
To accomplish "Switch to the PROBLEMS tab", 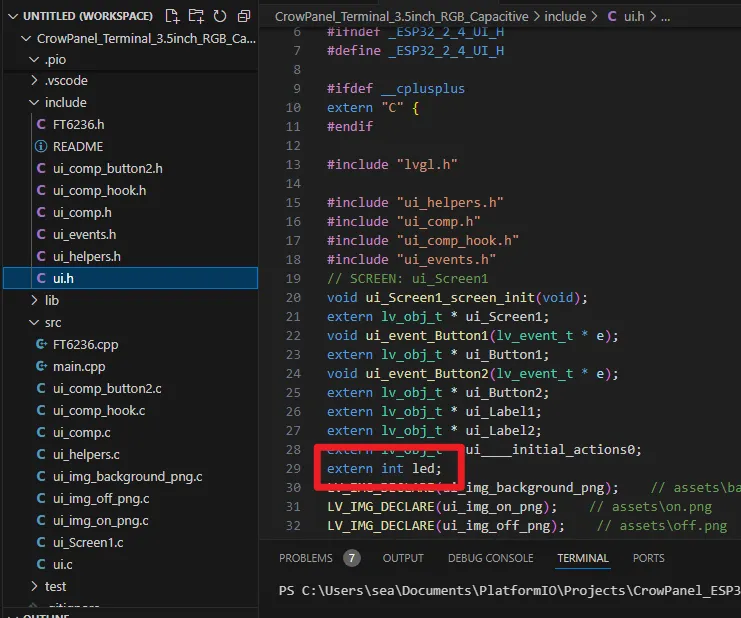I will 305,558.
